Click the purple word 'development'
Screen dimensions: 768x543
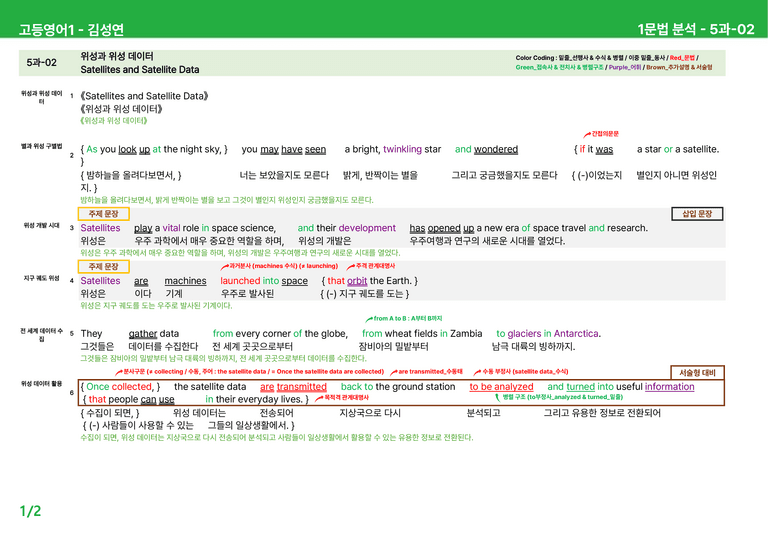point(367,228)
